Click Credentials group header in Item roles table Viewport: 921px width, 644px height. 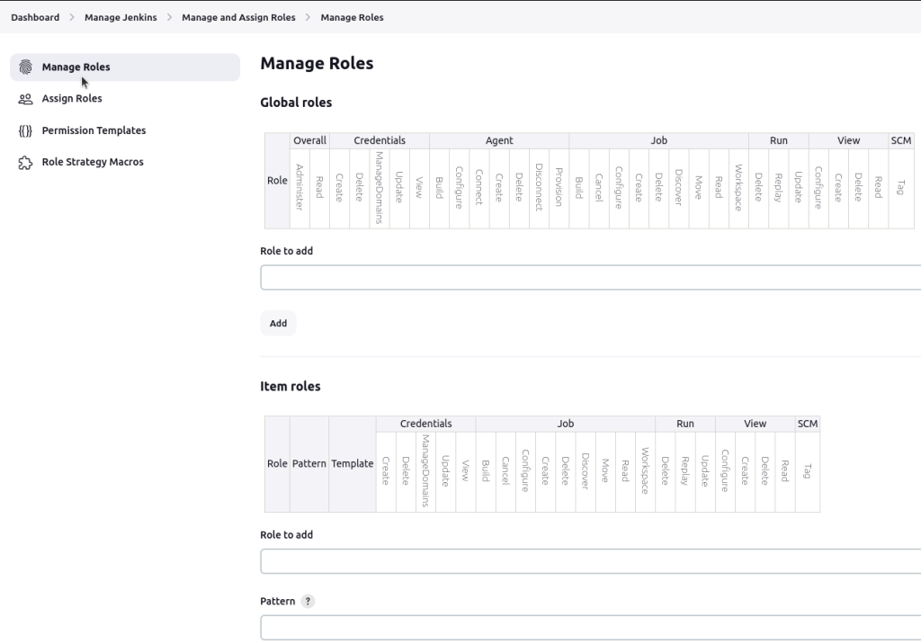pos(426,424)
